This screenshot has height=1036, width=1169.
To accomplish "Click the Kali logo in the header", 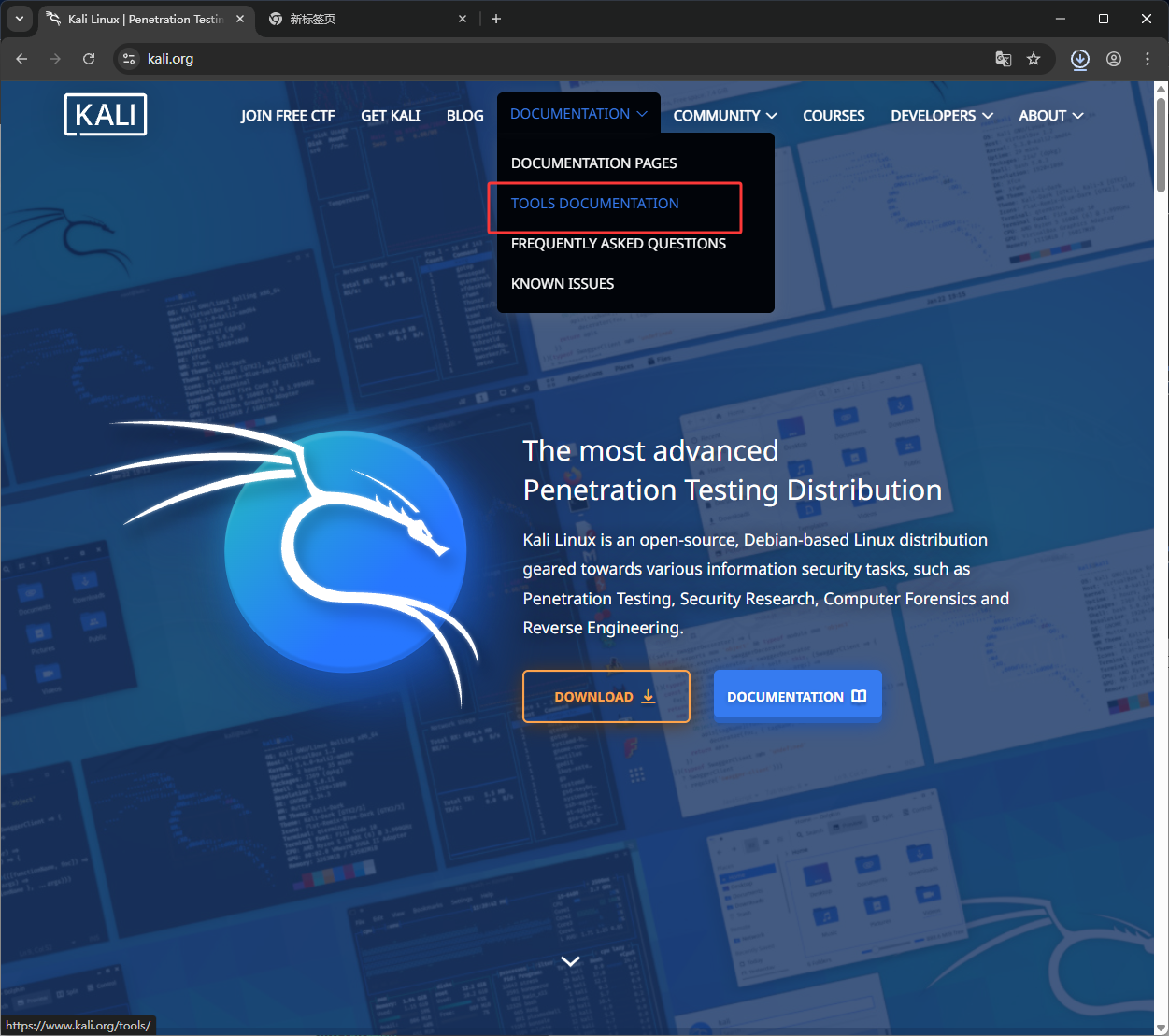I will (x=106, y=115).
